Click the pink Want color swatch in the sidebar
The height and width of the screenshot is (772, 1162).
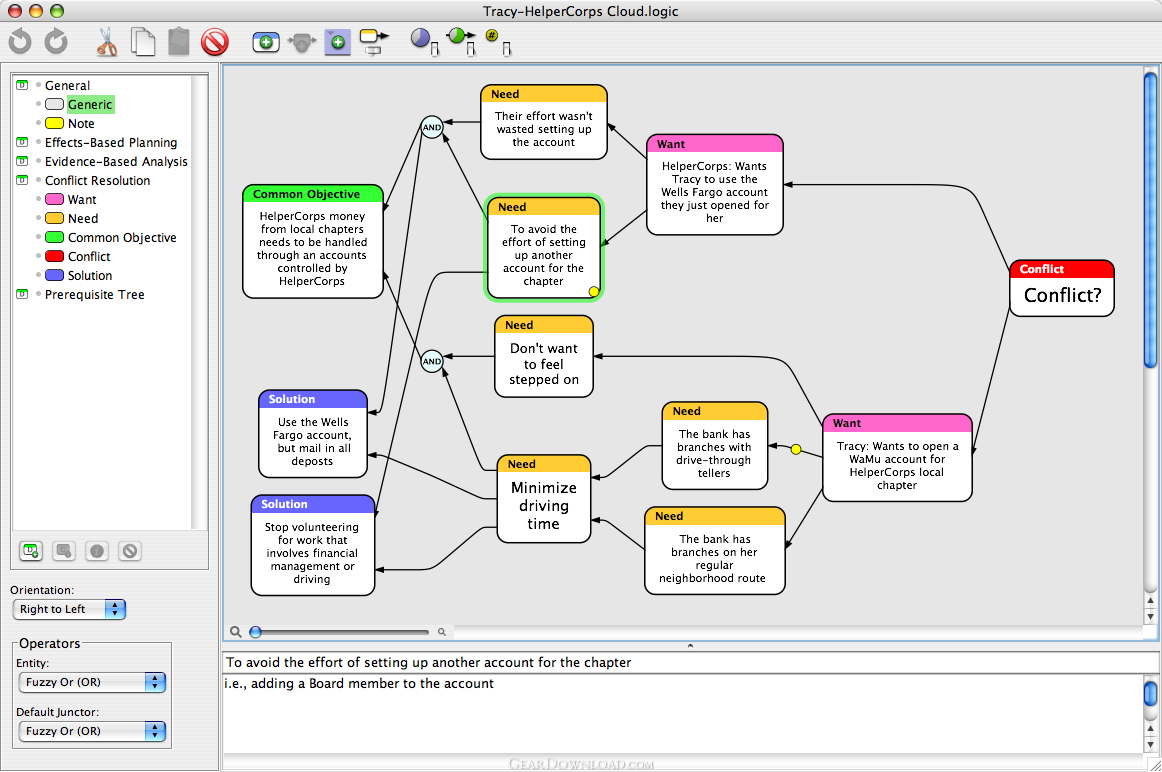coord(54,199)
